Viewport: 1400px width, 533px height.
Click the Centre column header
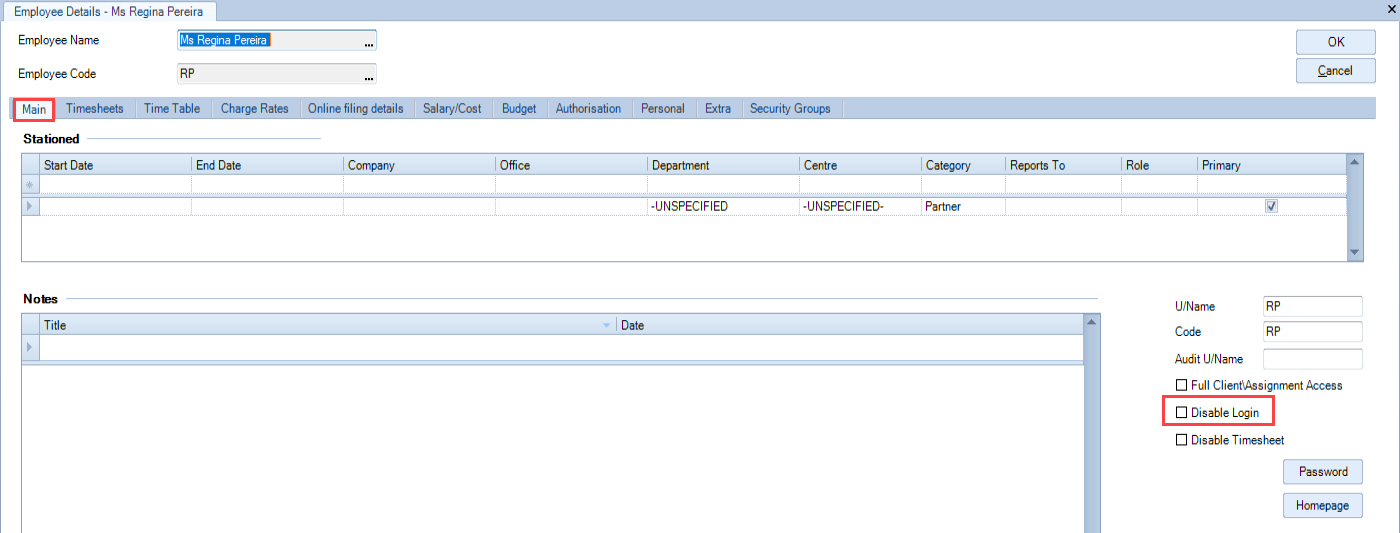(x=860, y=165)
